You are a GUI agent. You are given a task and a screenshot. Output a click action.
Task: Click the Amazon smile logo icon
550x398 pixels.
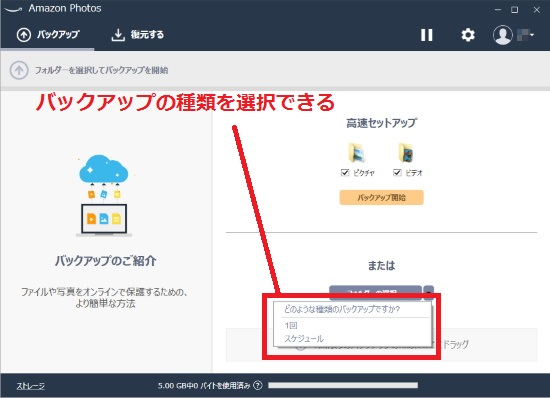13,9
